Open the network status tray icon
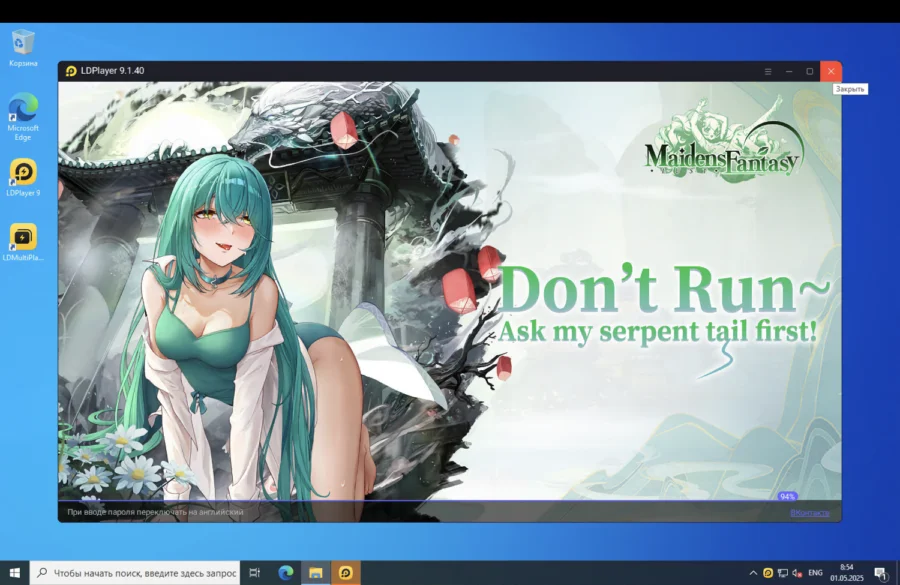This screenshot has width=900, height=585. click(x=783, y=572)
